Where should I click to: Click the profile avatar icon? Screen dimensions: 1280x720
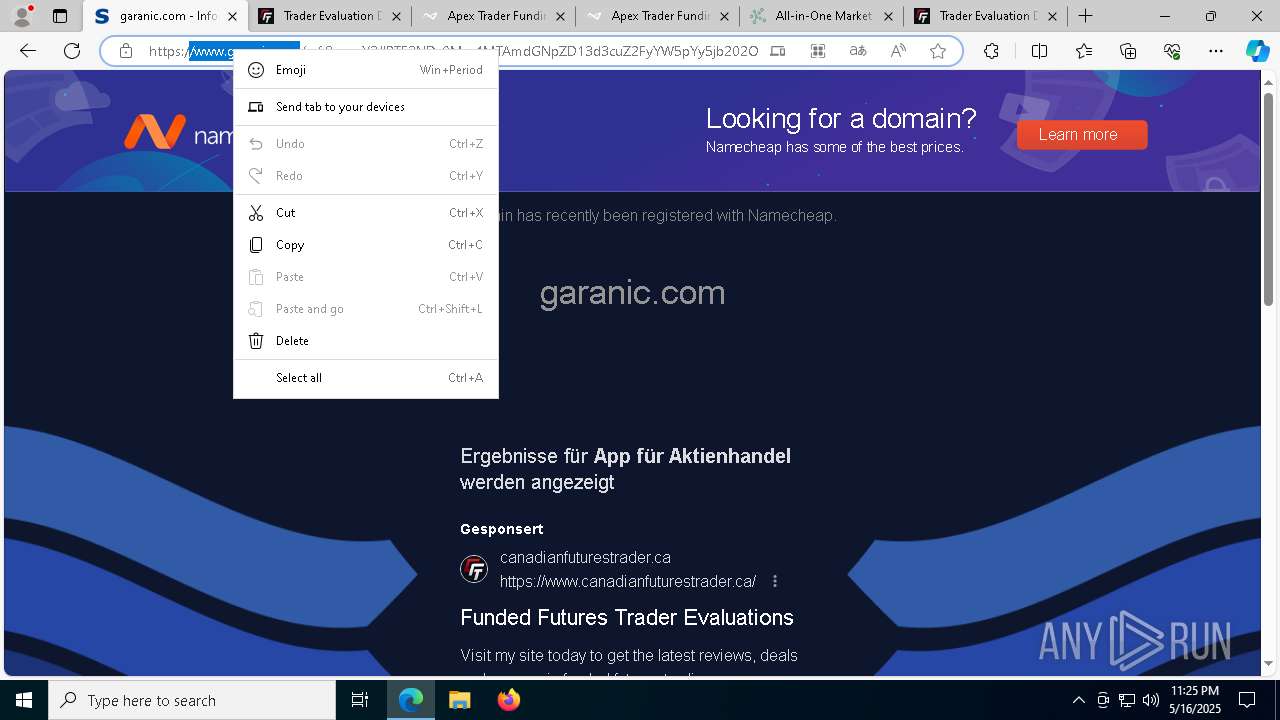pos(22,16)
